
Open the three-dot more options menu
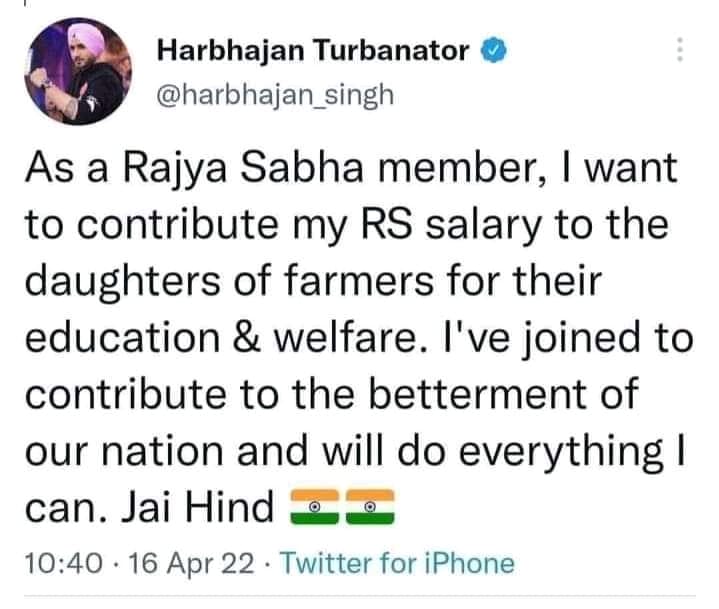tap(681, 50)
